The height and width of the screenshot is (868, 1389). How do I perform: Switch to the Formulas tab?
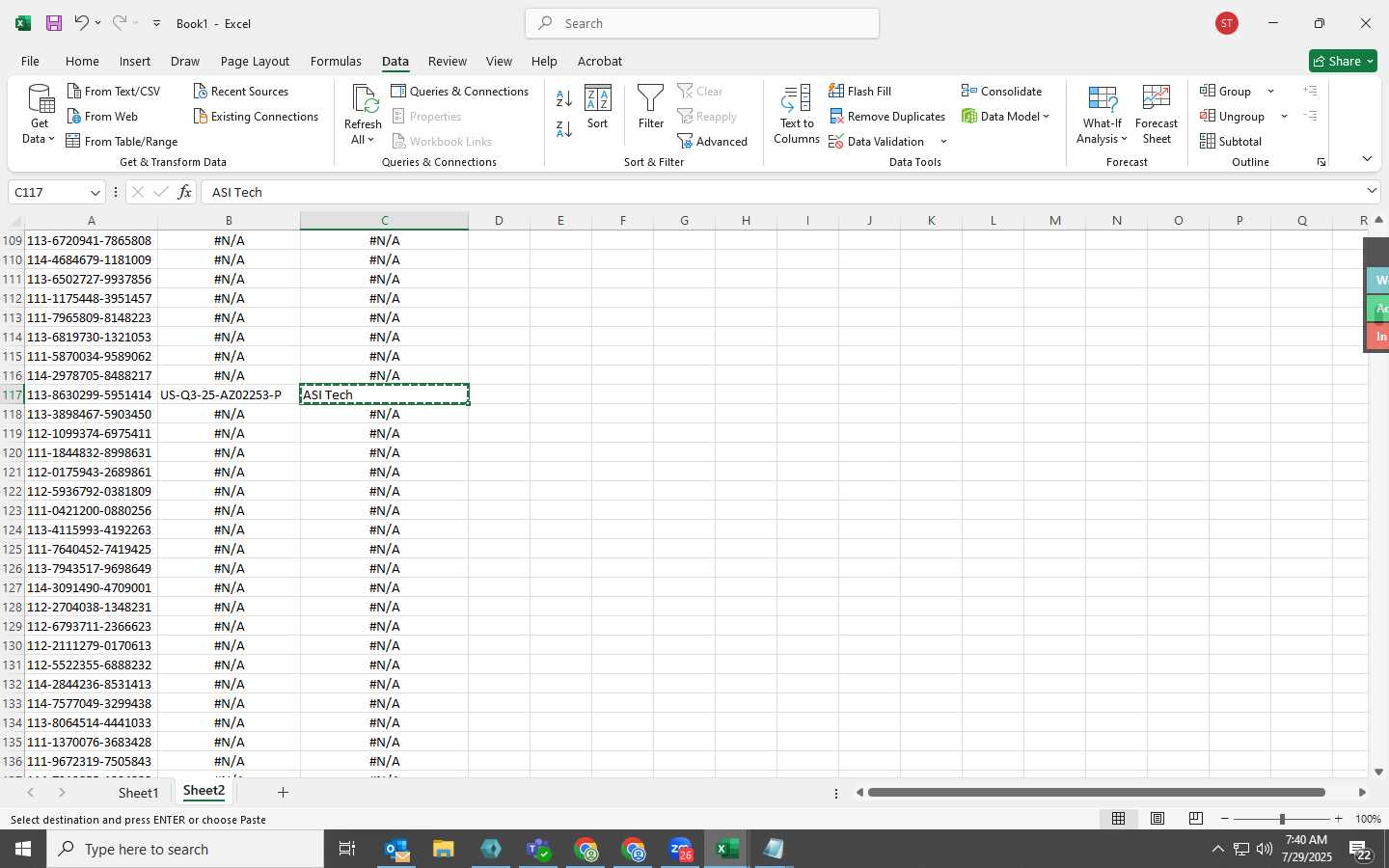tap(336, 61)
